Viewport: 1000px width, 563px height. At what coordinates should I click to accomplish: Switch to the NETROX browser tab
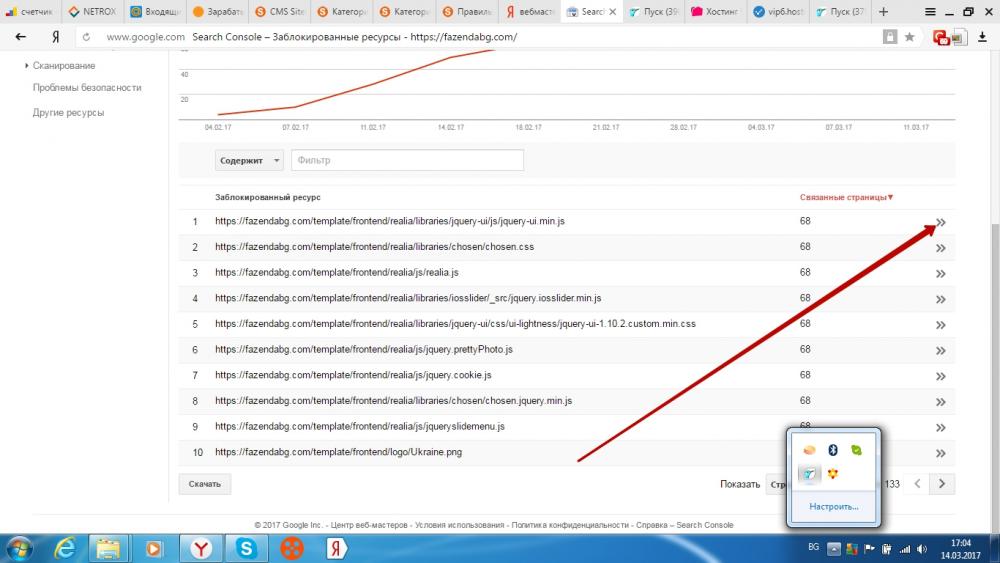pyautogui.click(x=92, y=12)
